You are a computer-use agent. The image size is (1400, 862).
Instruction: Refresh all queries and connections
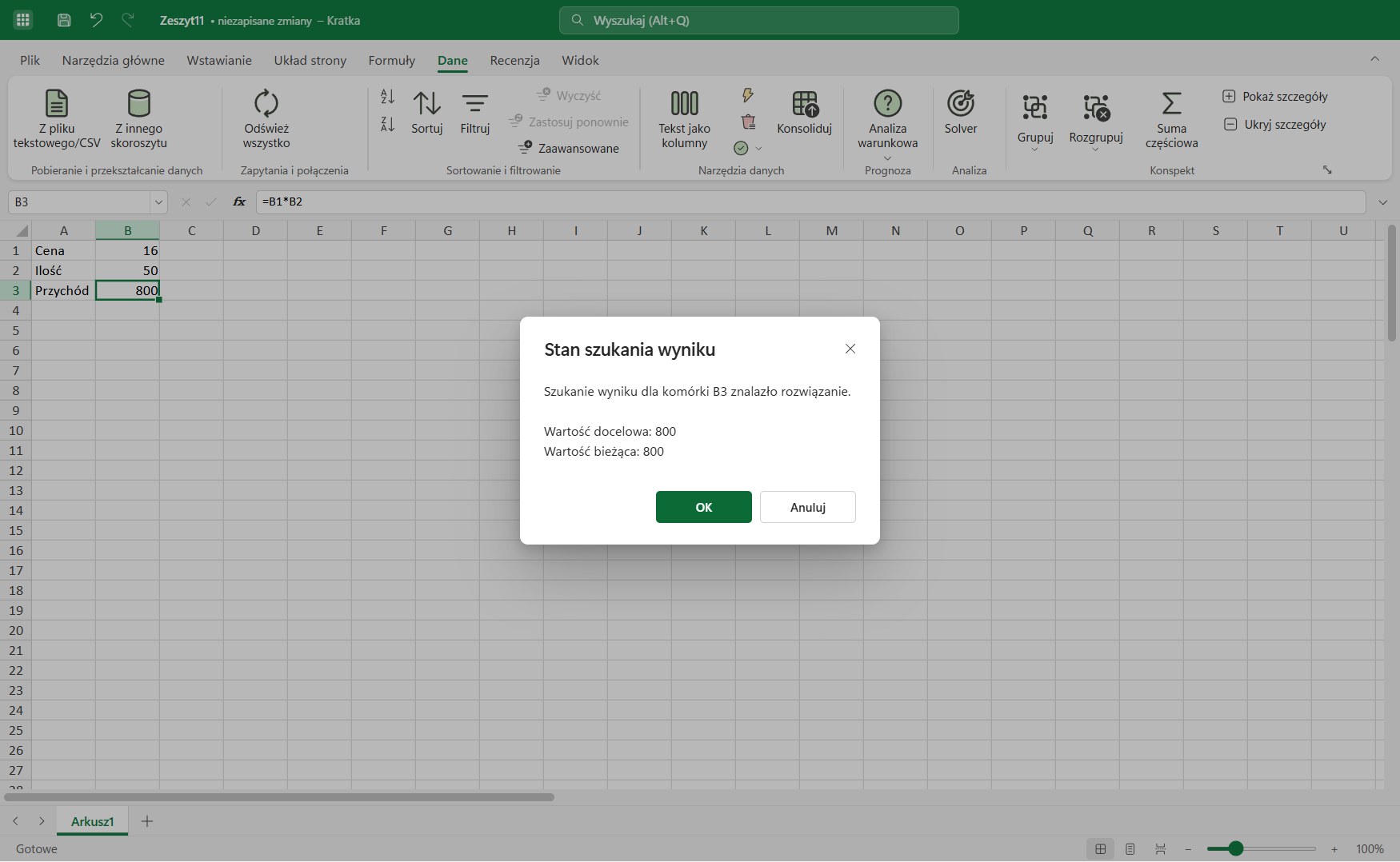point(266,119)
